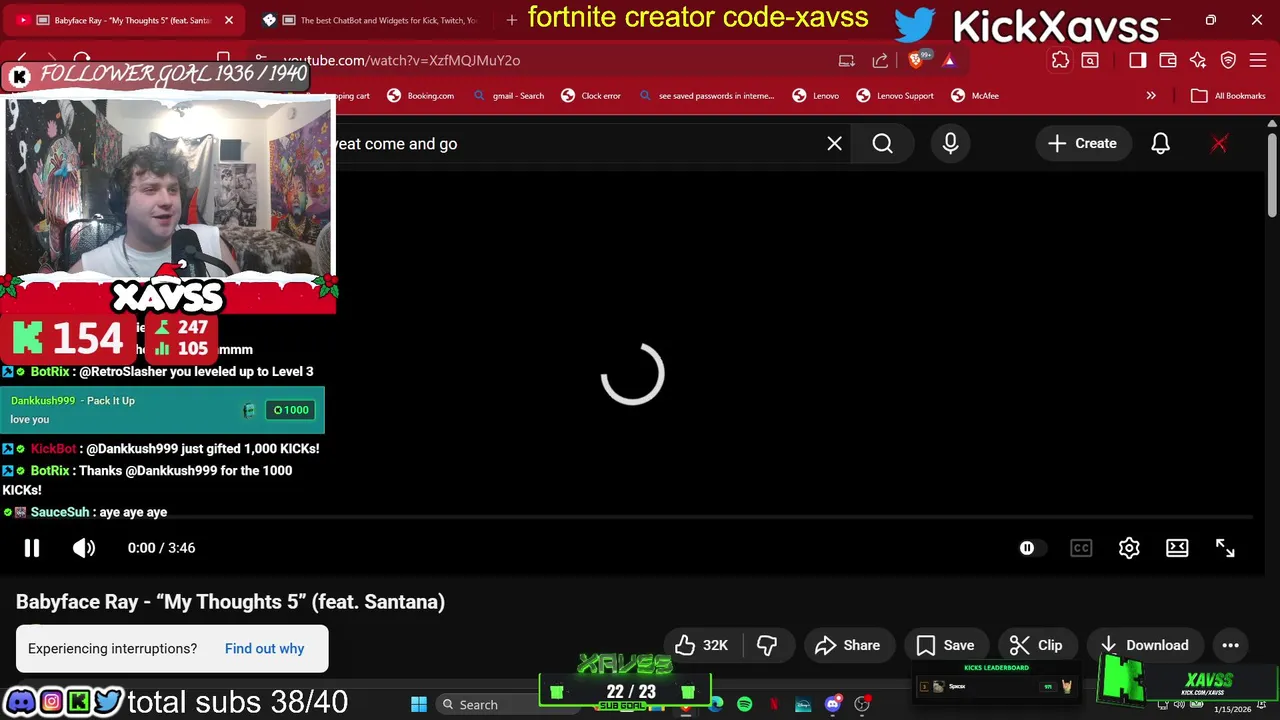Screen dimensions: 1280x720
Task: Open the Lenovo Support bookmark
Action: click(x=895, y=96)
